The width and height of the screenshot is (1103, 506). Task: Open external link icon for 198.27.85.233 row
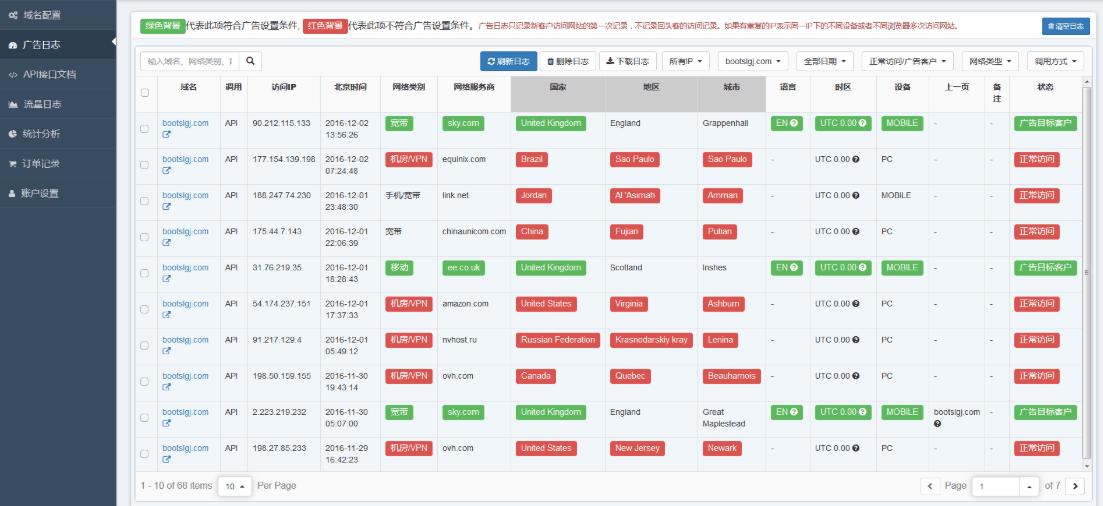pos(167,459)
